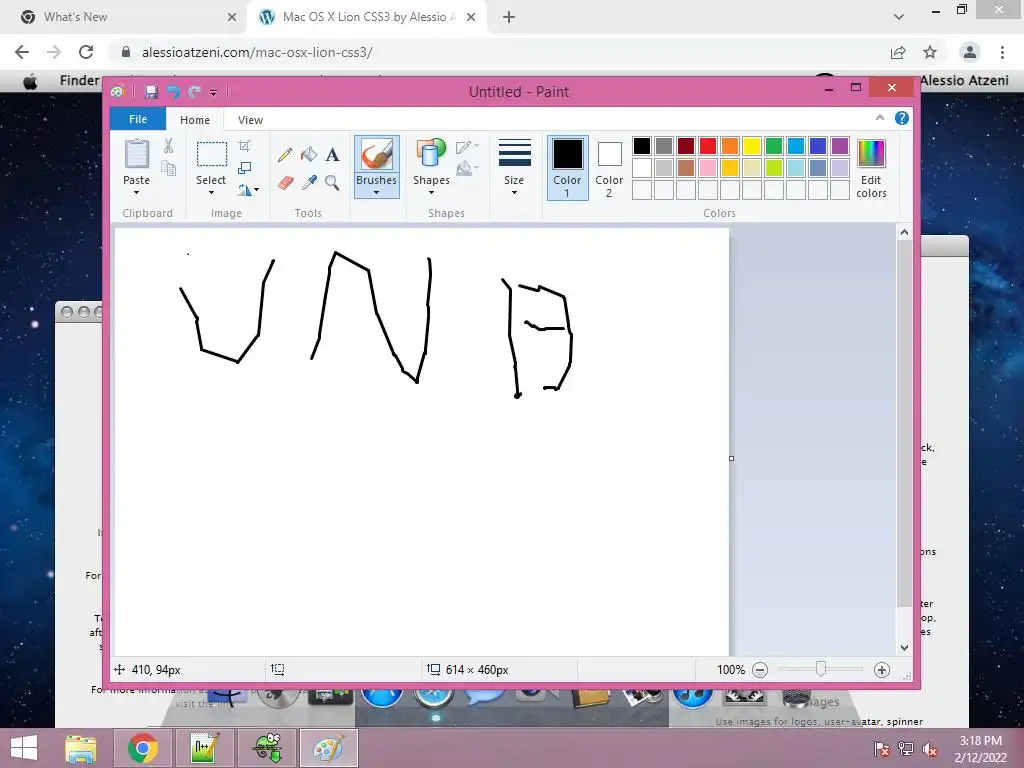Viewport: 1024px width, 768px height.
Task: Click Finder in the Mac menu bar
Action: pyautogui.click(x=79, y=80)
